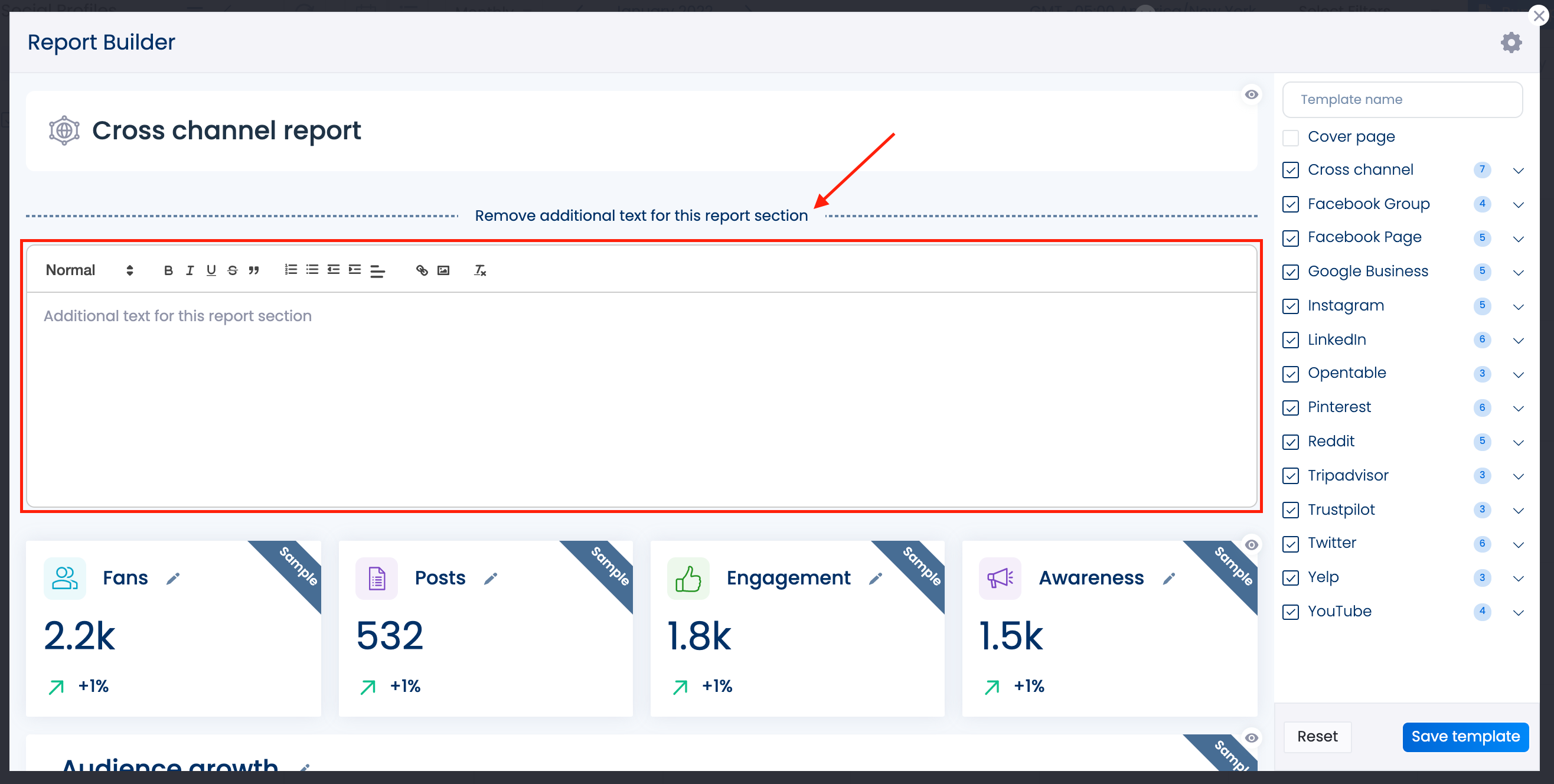Select the Twitter label in the list
Screen dimensions: 1554x784
(x=1331, y=543)
